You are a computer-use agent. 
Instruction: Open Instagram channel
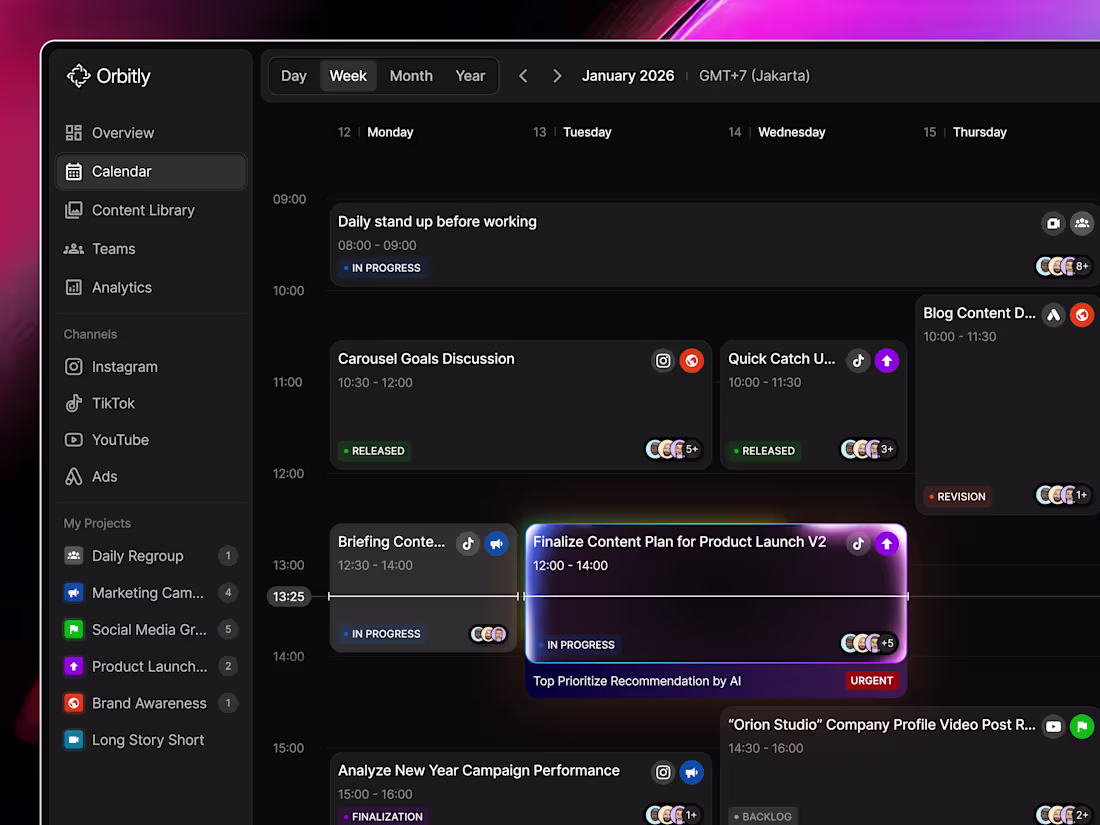(x=151, y=366)
